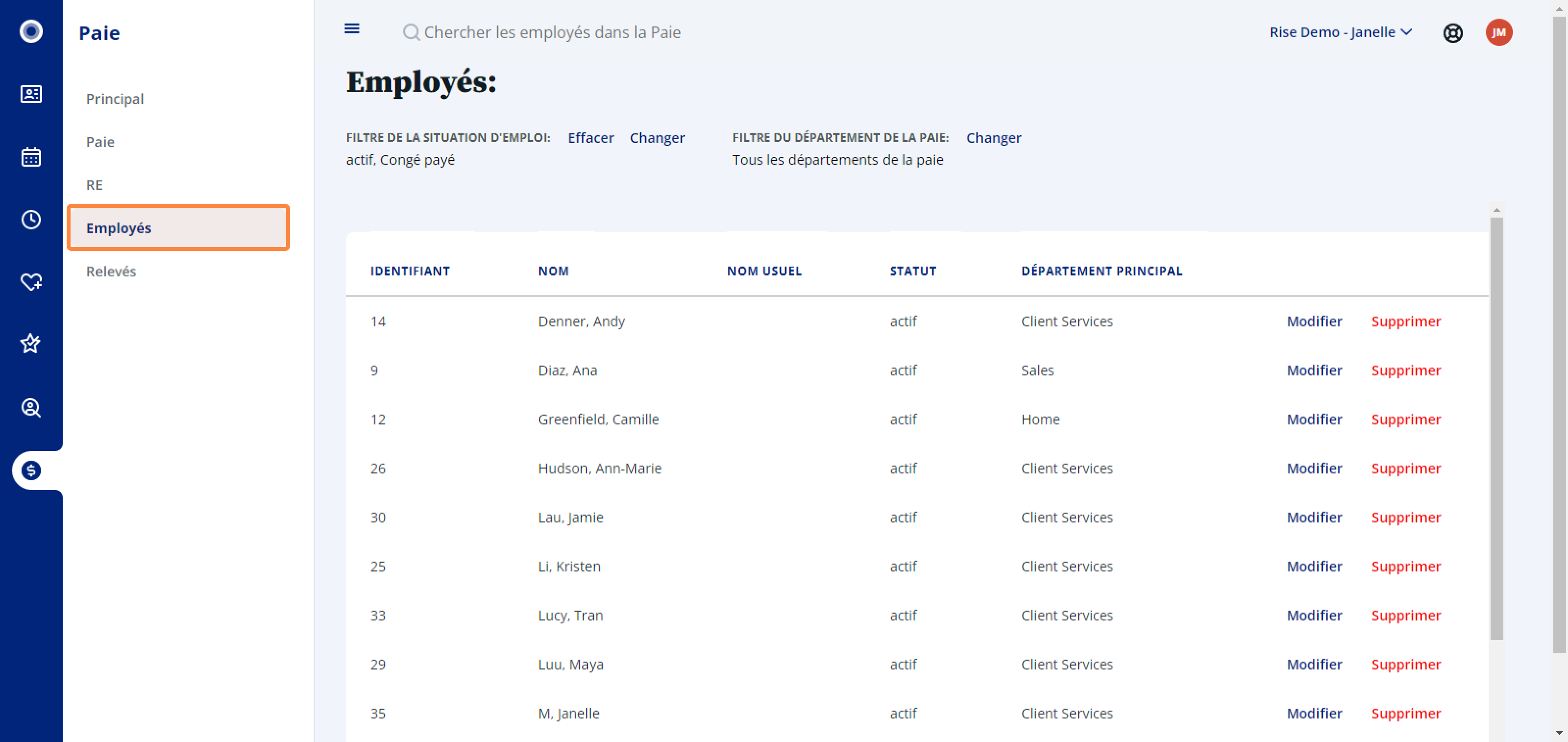This screenshot has width=1568, height=742.
Task: Edit Greenfield, Camille via Modifier
Action: tap(1314, 420)
